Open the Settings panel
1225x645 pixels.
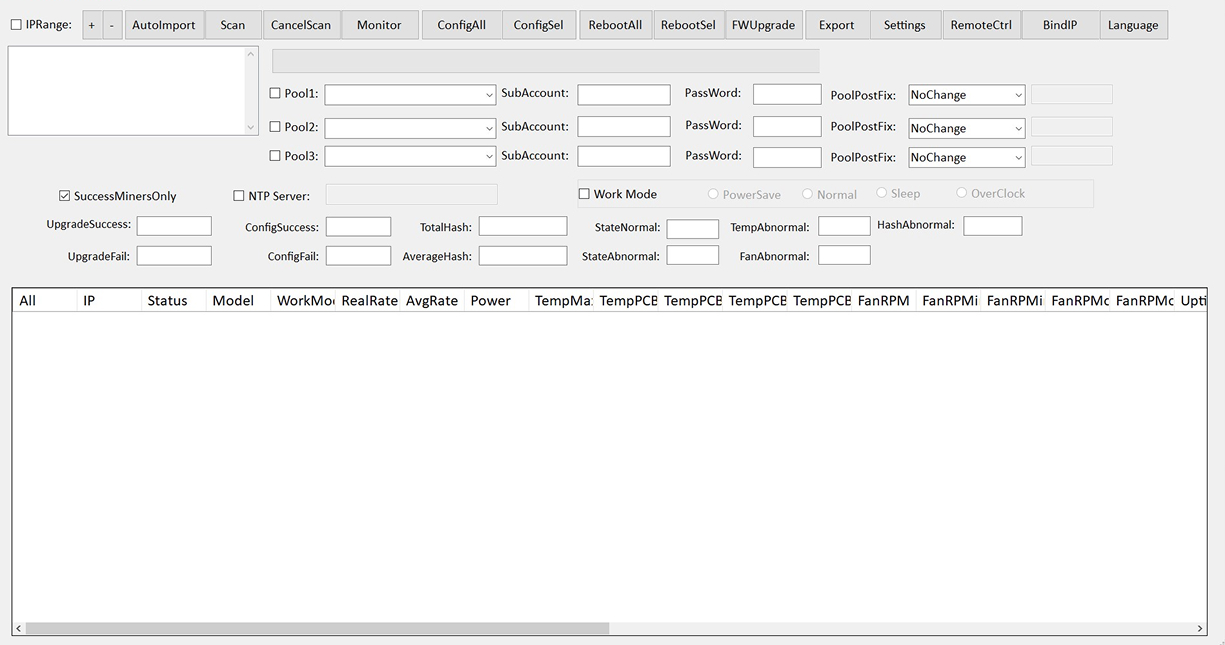904,25
